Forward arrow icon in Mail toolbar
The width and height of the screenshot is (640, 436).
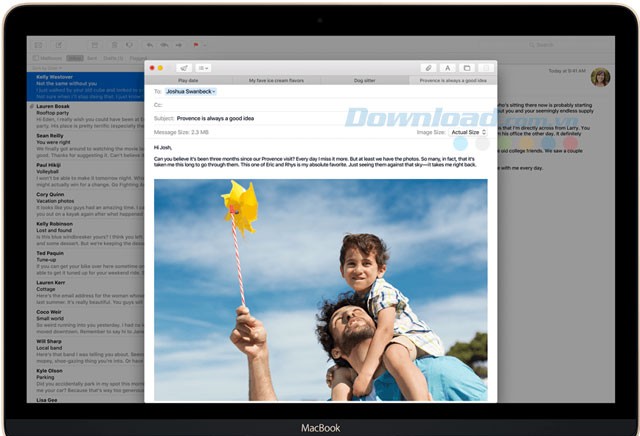pyautogui.click(x=179, y=45)
